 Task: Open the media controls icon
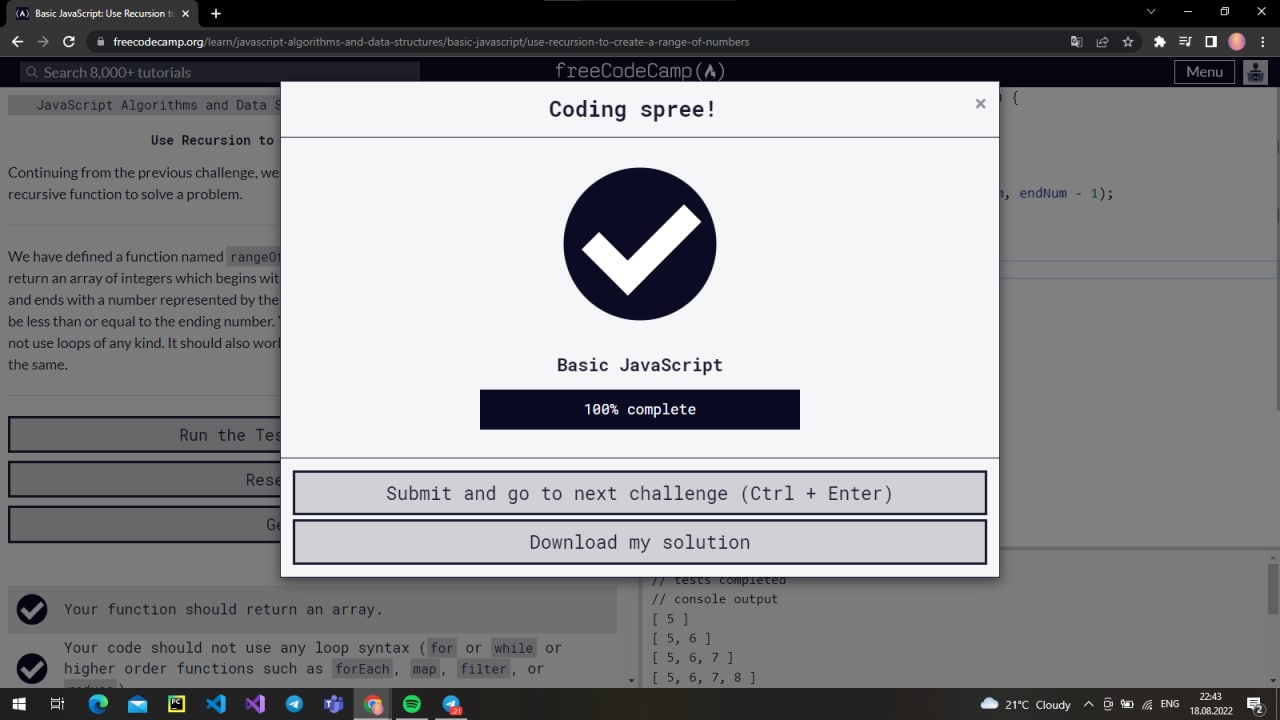pos(1185,42)
